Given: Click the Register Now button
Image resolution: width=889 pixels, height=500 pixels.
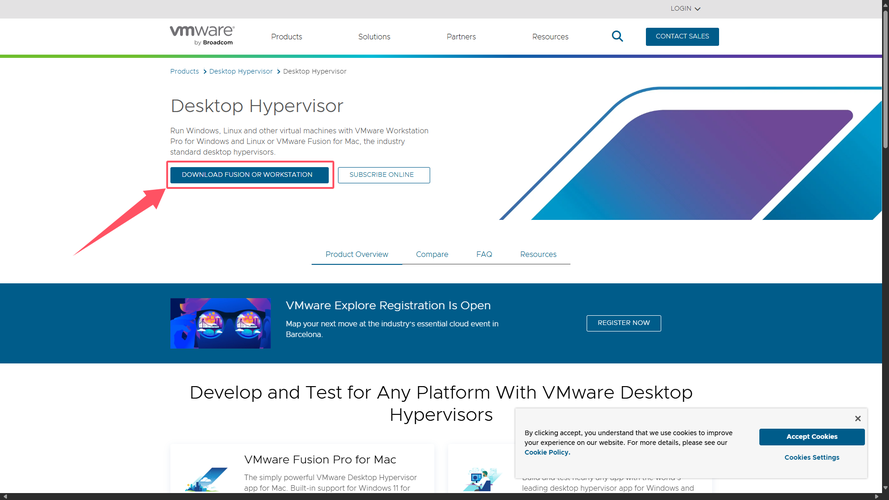Looking at the screenshot, I should click(624, 323).
